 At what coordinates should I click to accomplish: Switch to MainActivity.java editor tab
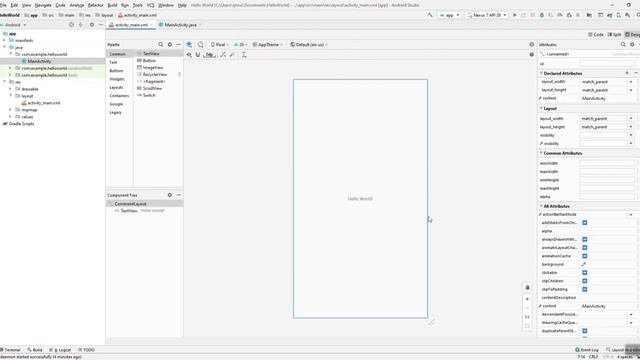pos(180,25)
